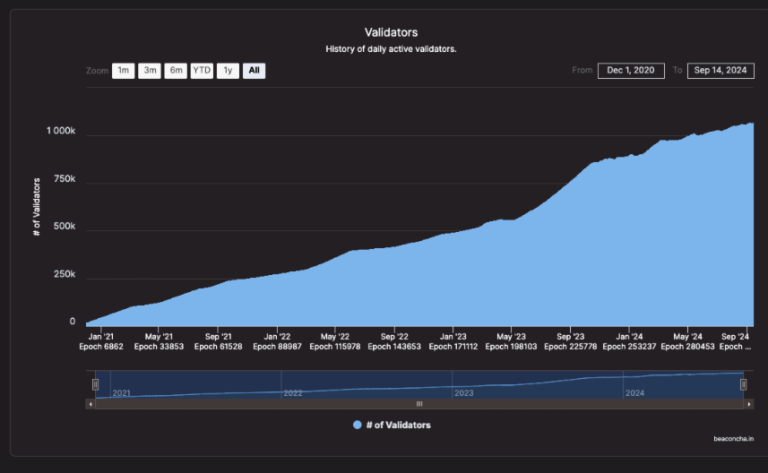
Task: Click the navigator scrollbar center grip
Action: click(420, 404)
